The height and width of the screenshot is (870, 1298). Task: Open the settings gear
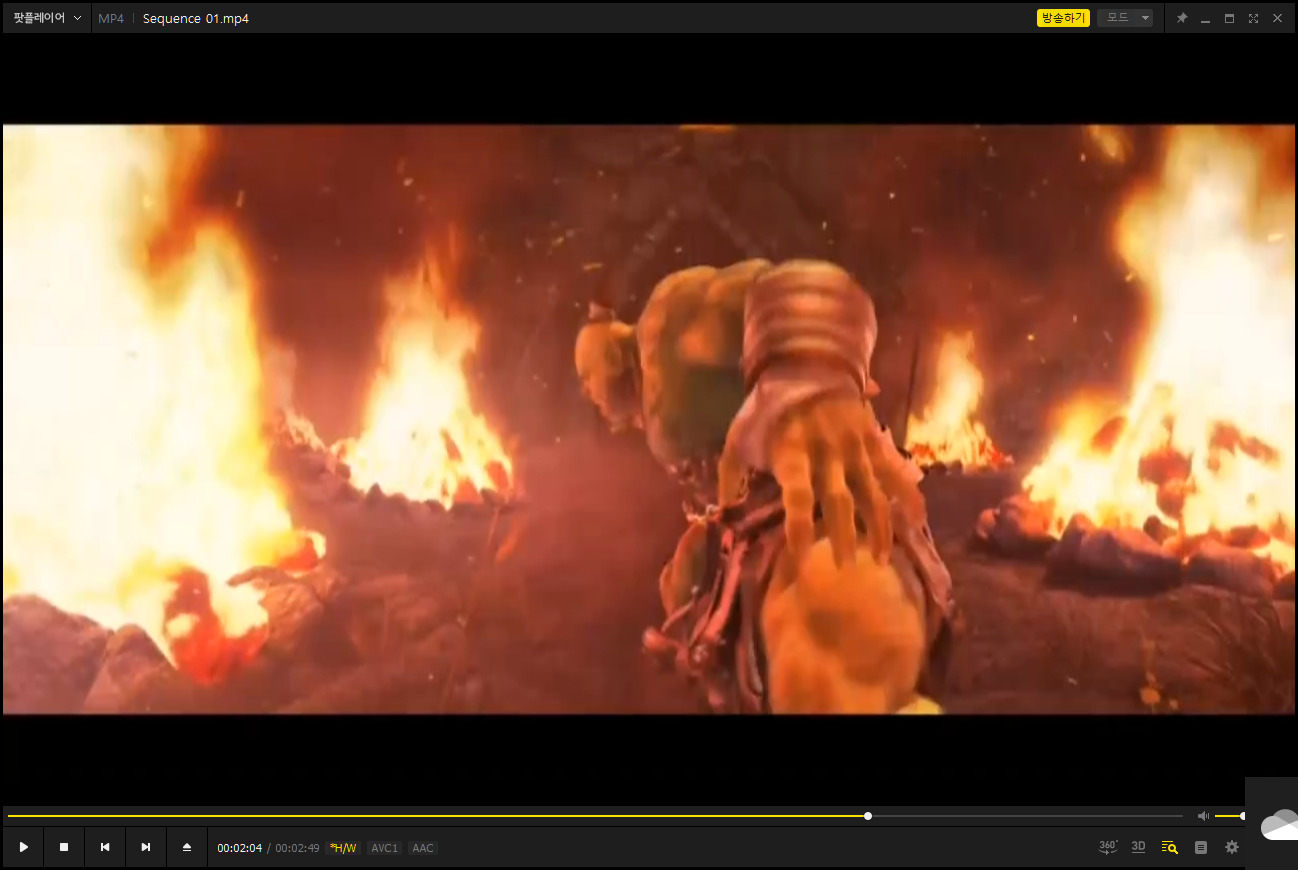pos(1232,847)
